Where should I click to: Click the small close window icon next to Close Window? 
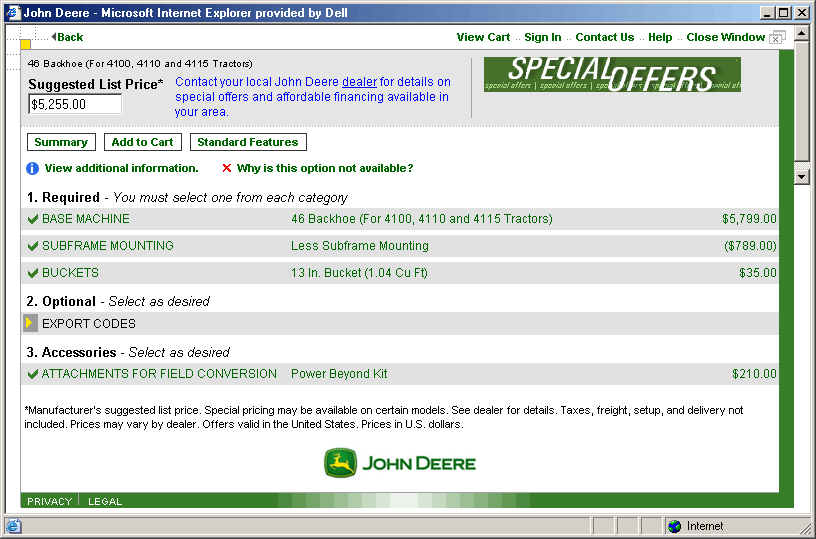(777, 38)
